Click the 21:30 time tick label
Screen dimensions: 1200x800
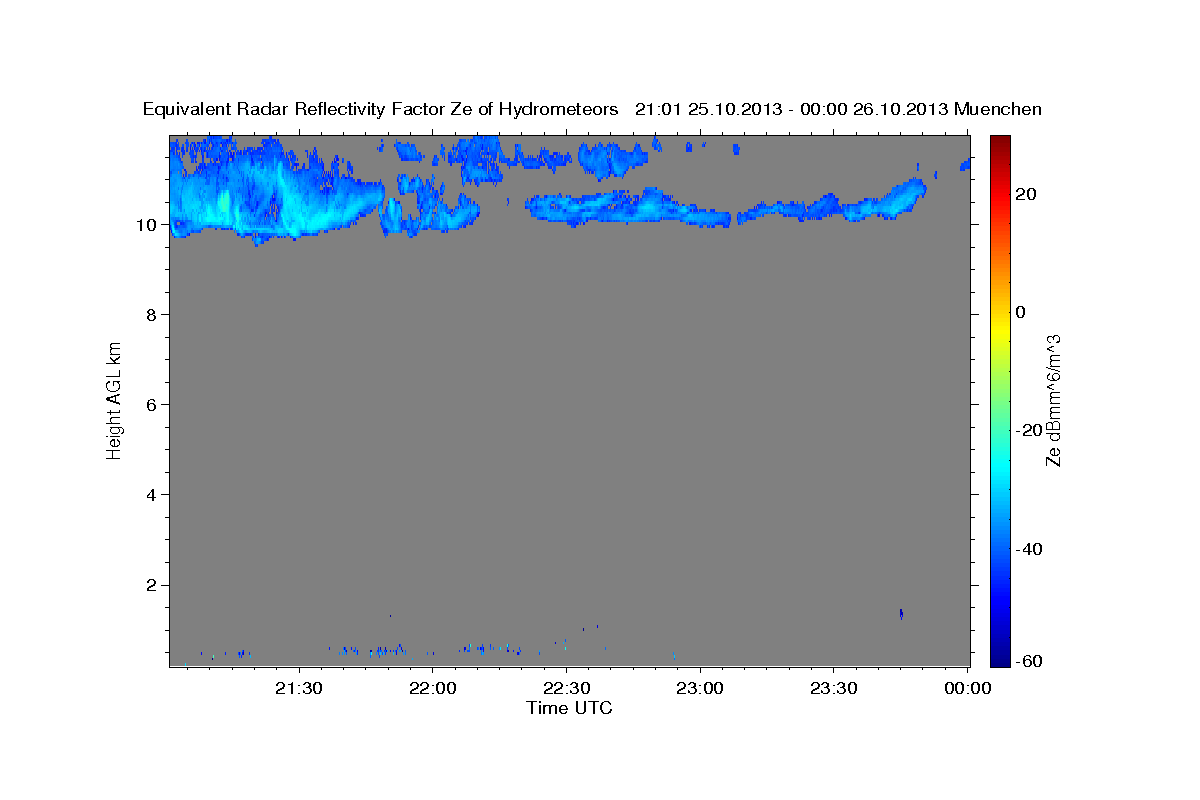[x=299, y=689]
